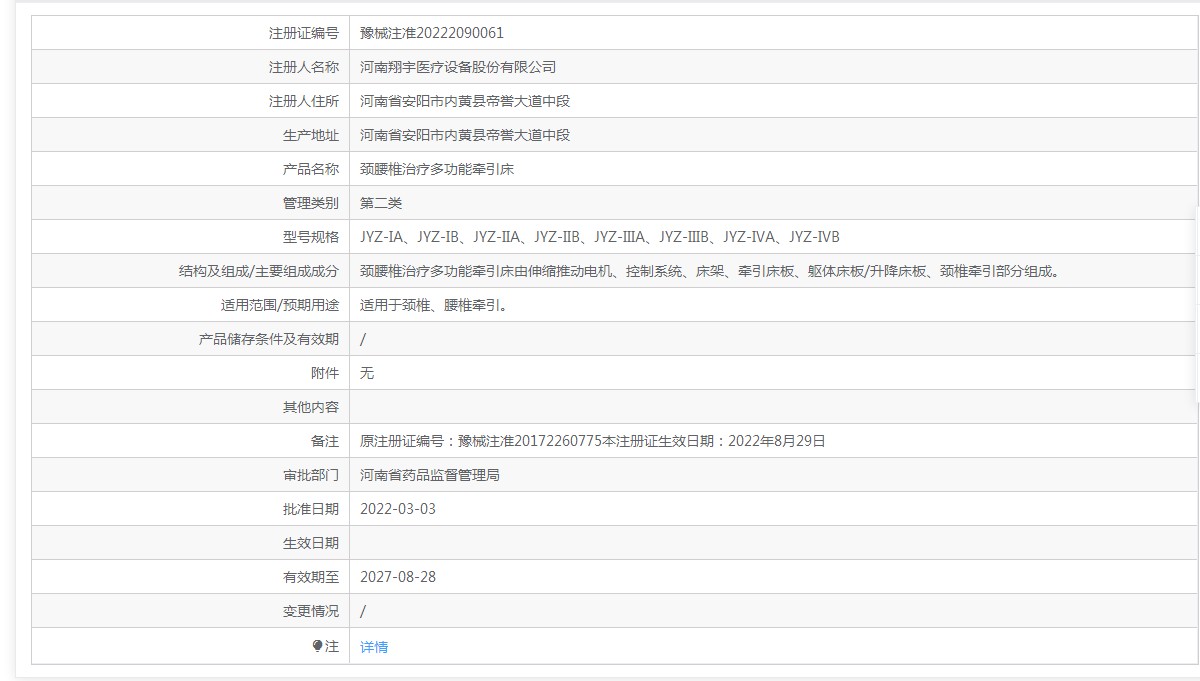Select the expiry date 2027-08-28
Screen dimensions: 1200x681
pos(398,577)
